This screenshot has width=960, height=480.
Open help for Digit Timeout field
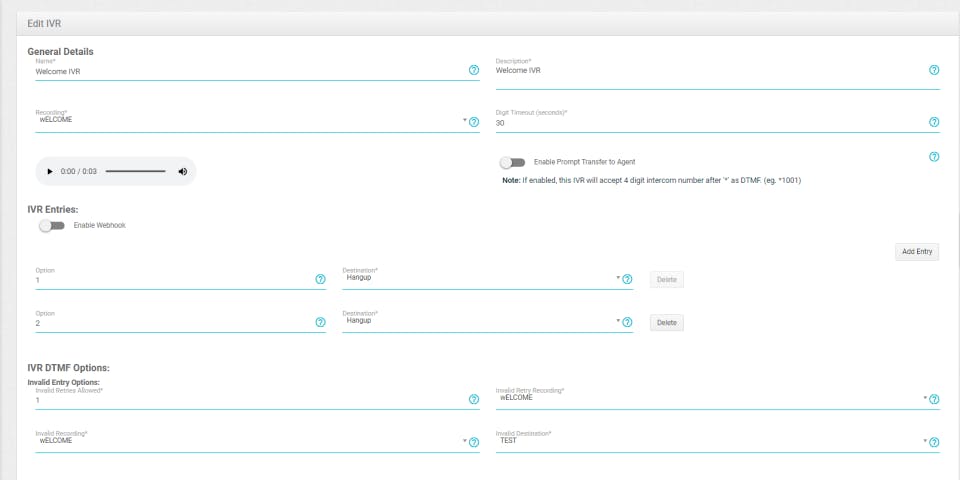934,122
